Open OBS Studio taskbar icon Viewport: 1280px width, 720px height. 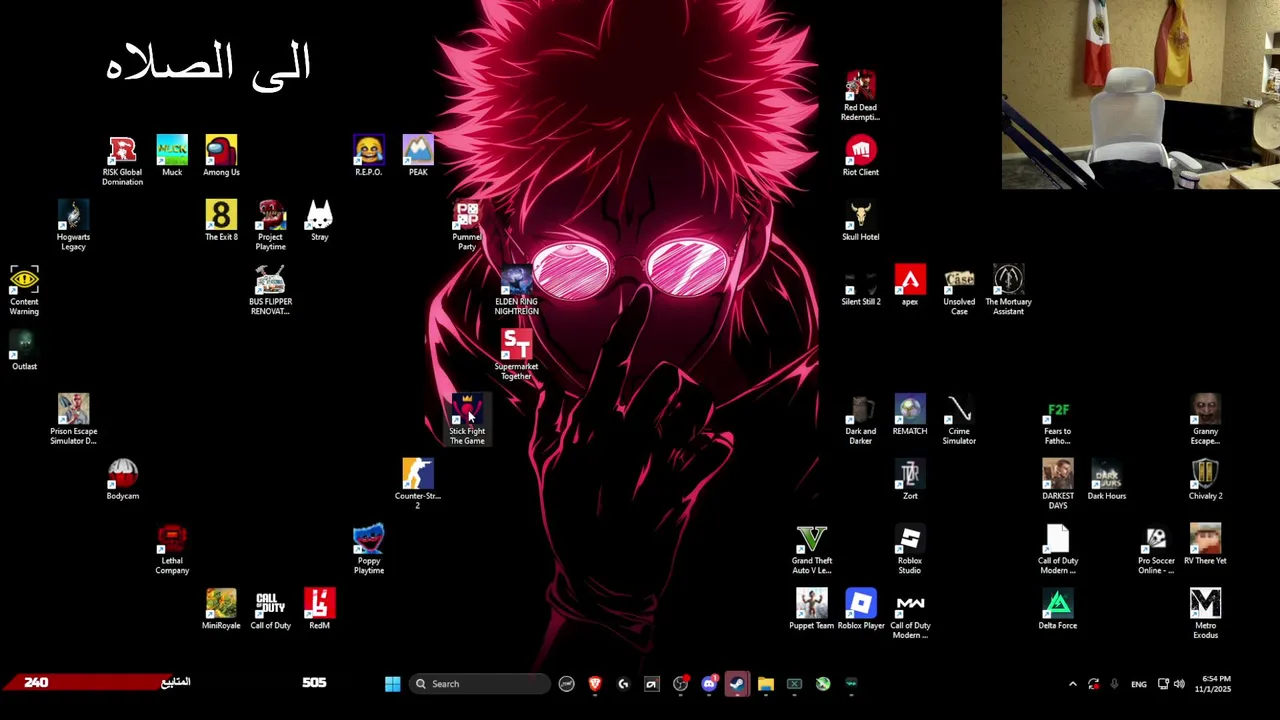[x=680, y=684]
